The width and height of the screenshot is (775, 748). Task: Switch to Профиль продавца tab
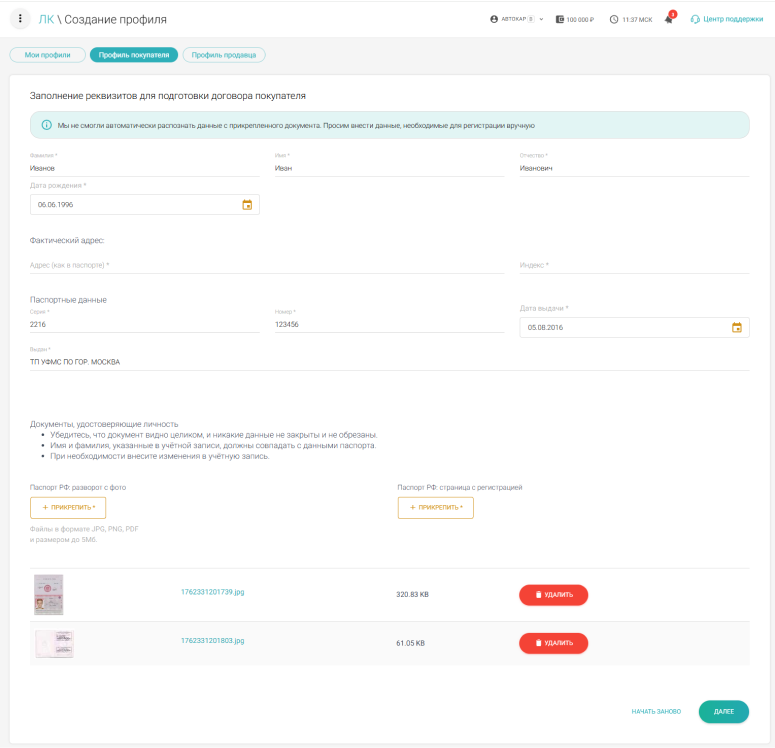point(223,55)
